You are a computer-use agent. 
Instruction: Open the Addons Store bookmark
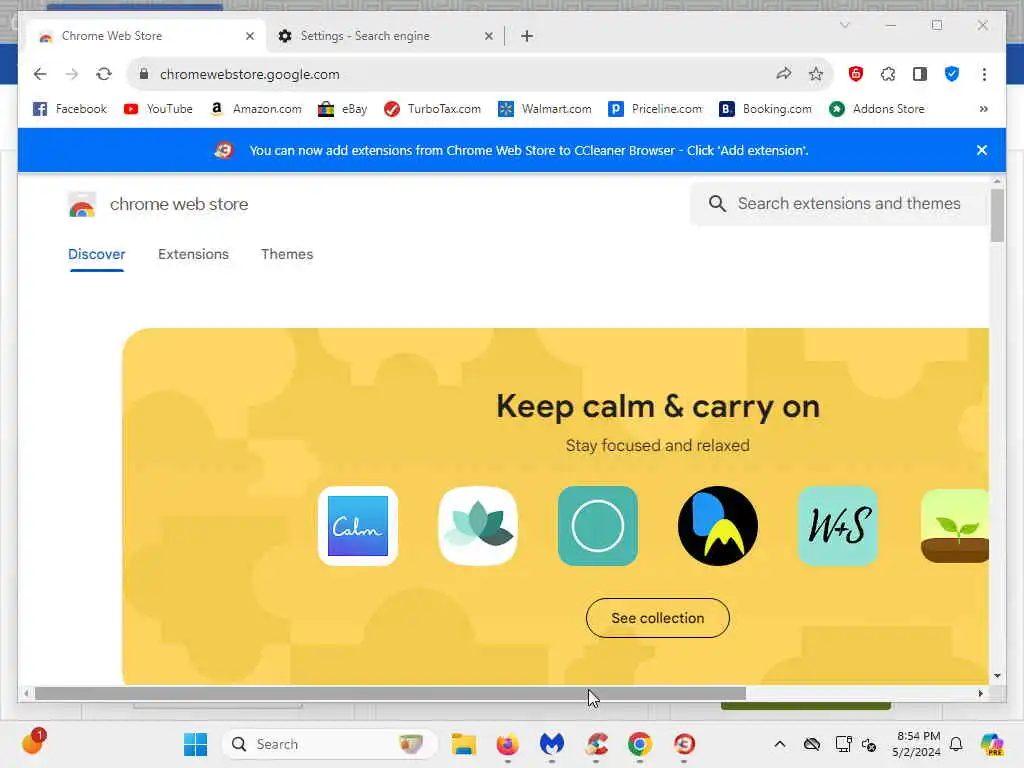(877, 109)
